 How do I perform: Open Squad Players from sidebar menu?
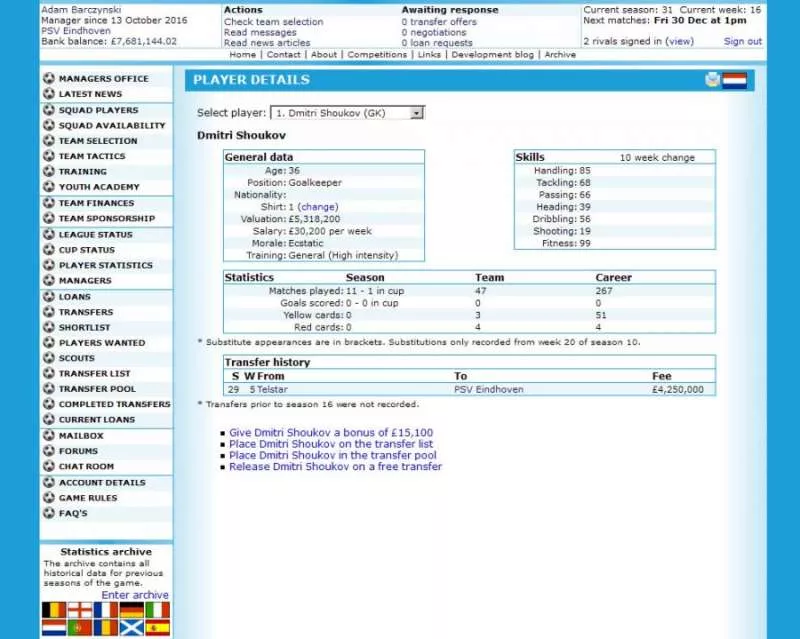point(98,110)
